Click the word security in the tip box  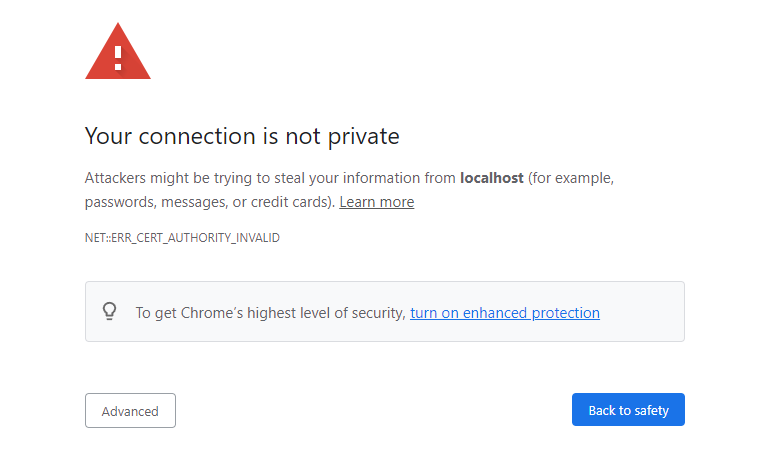point(379,313)
